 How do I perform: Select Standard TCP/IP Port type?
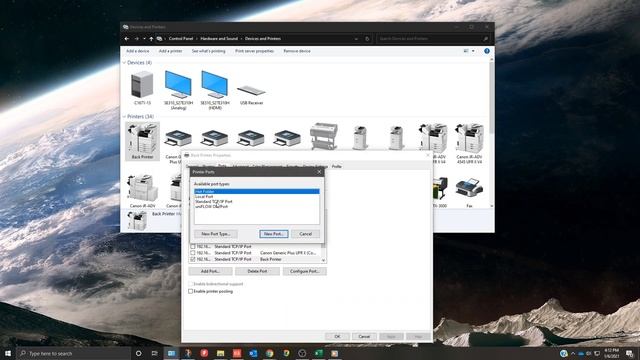click(257, 201)
